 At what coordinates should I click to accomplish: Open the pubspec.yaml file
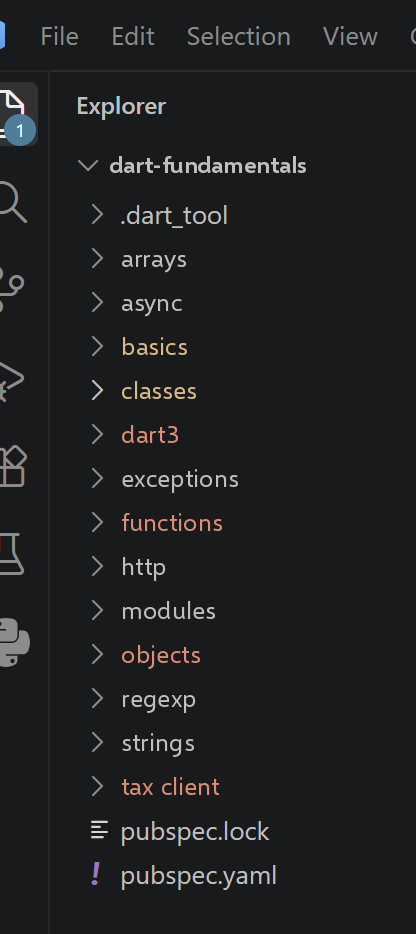[x=198, y=876]
